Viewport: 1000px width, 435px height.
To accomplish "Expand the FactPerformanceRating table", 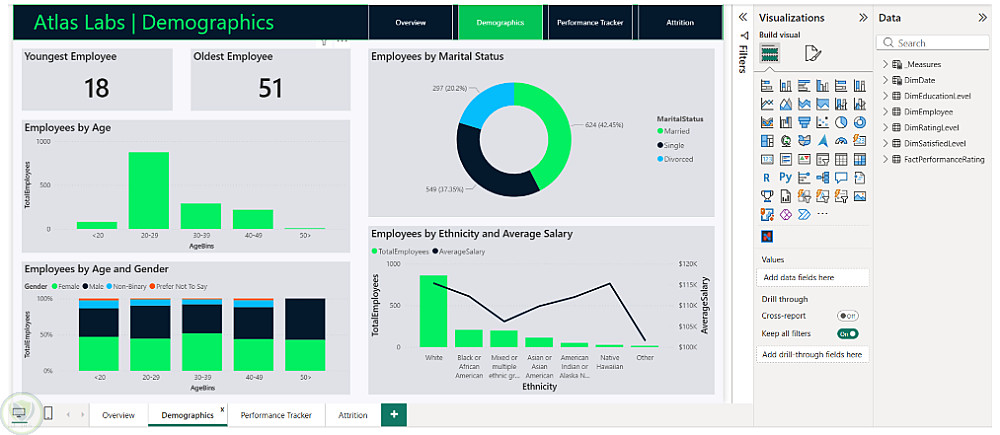I will pos(885,159).
